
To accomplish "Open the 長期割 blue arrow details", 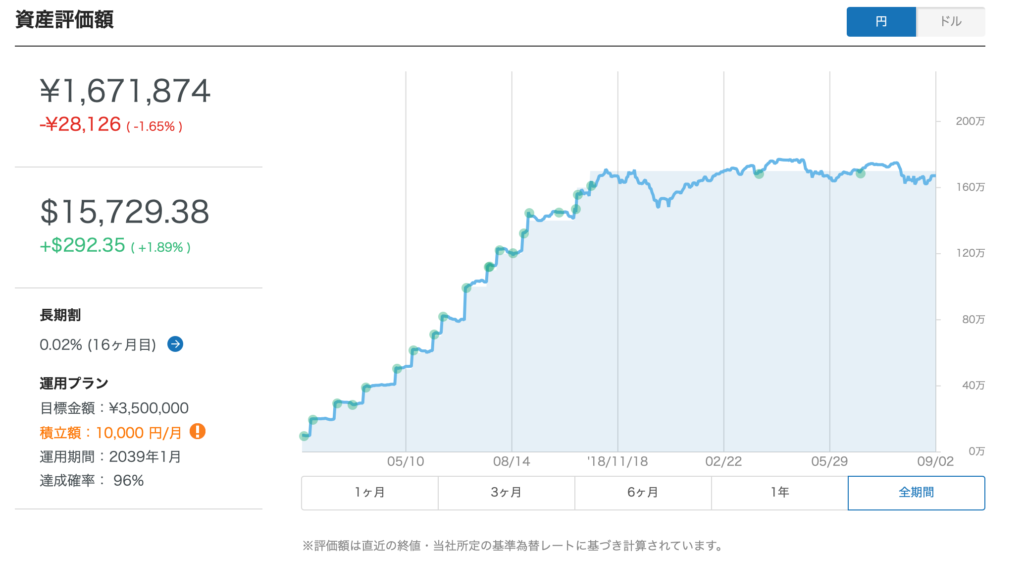I will click(x=175, y=344).
